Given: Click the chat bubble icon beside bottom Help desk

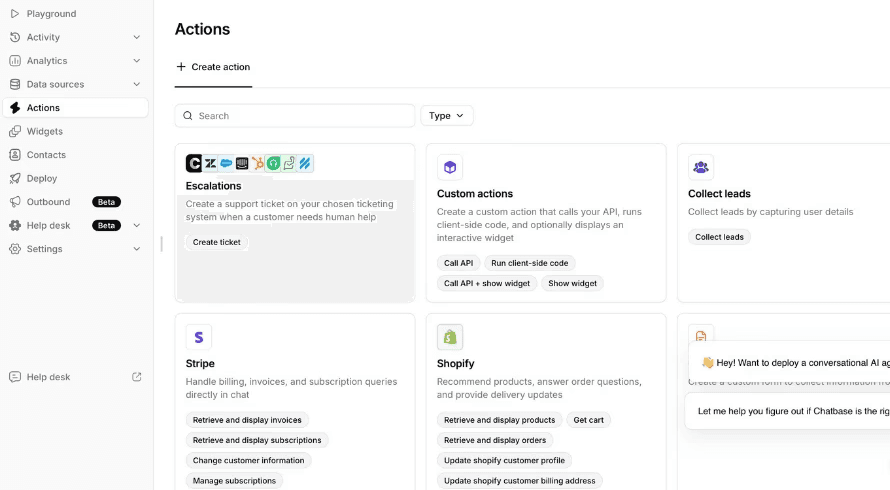Looking at the screenshot, I should tap(15, 376).
